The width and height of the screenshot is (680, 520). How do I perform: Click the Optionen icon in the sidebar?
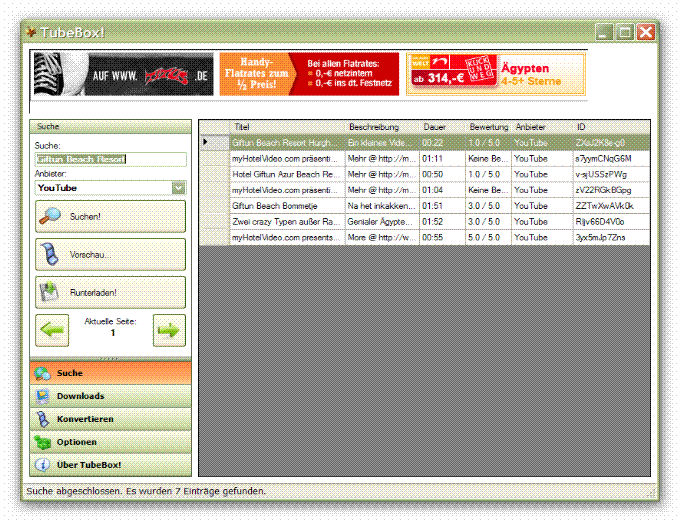42,442
